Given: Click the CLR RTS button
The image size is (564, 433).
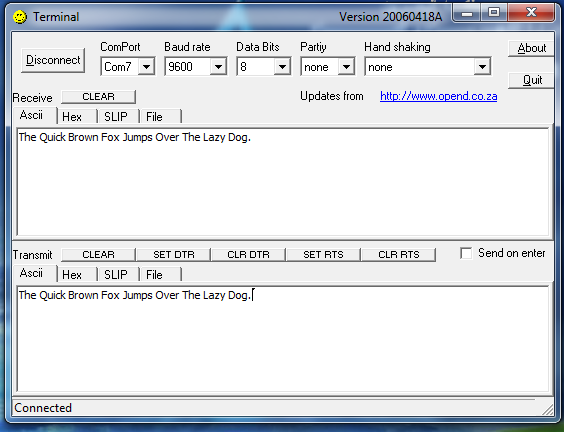Looking at the screenshot, I should 399,255.
